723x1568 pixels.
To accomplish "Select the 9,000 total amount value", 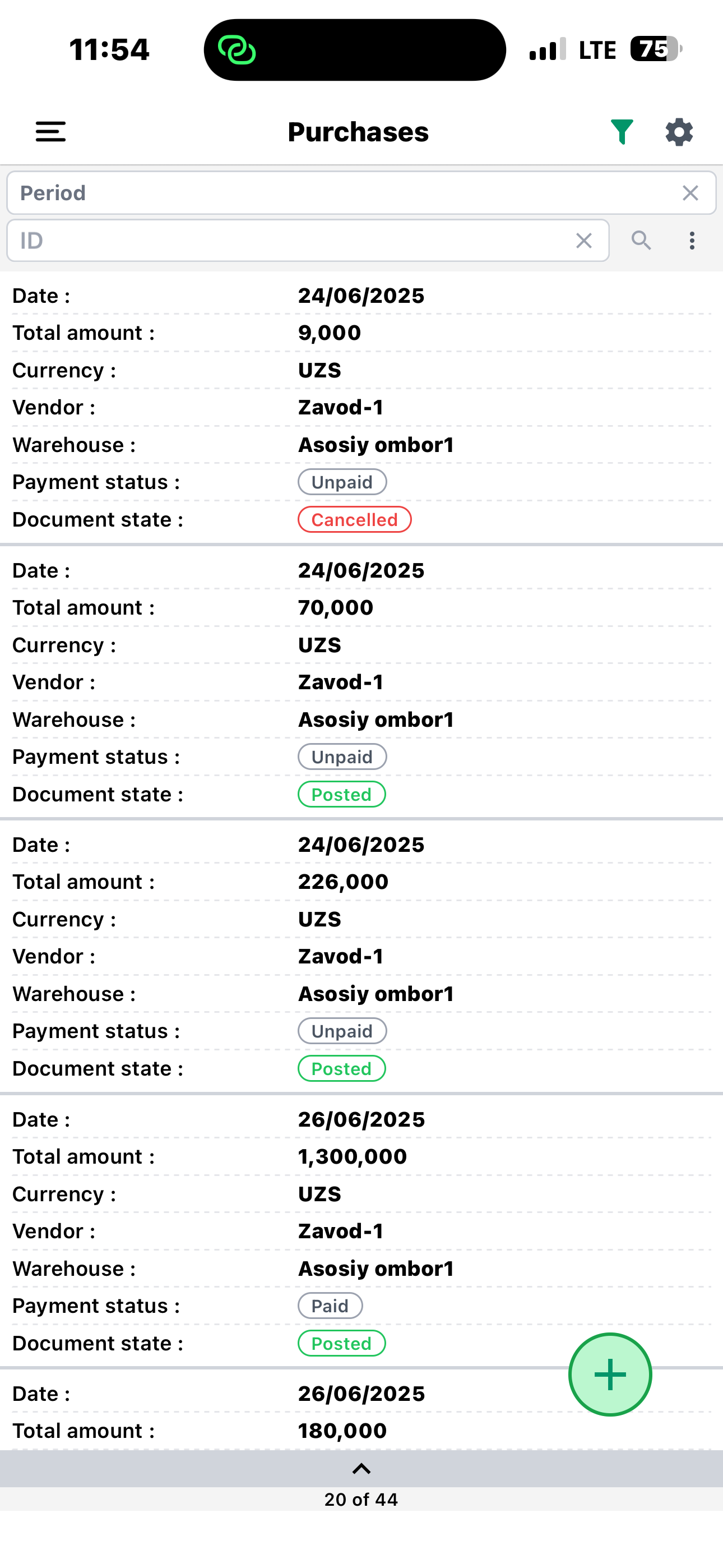I will pos(329,333).
